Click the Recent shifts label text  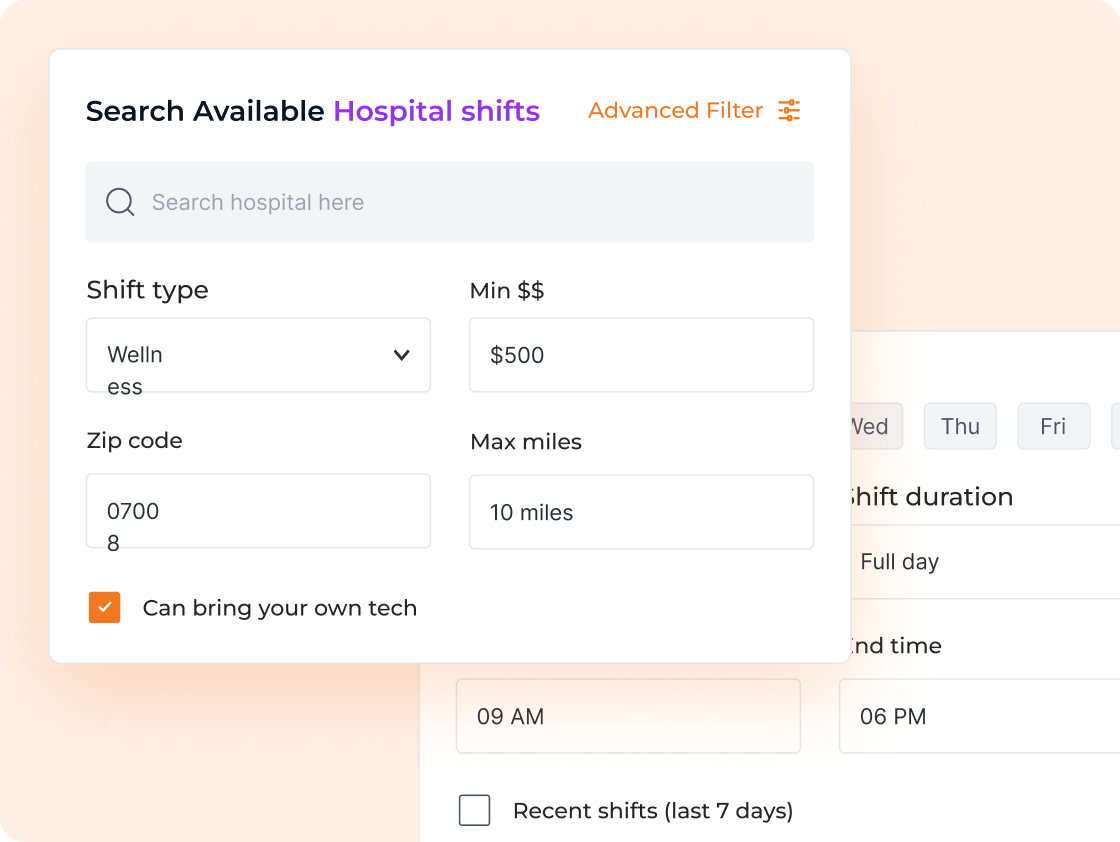point(653,811)
